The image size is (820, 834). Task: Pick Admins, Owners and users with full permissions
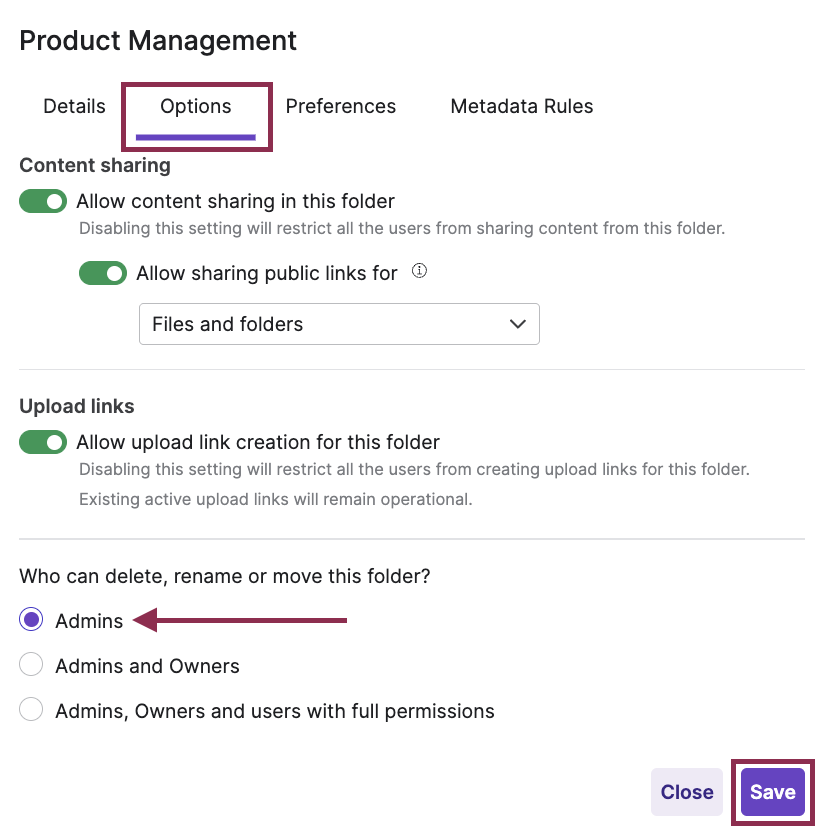click(32, 711)
